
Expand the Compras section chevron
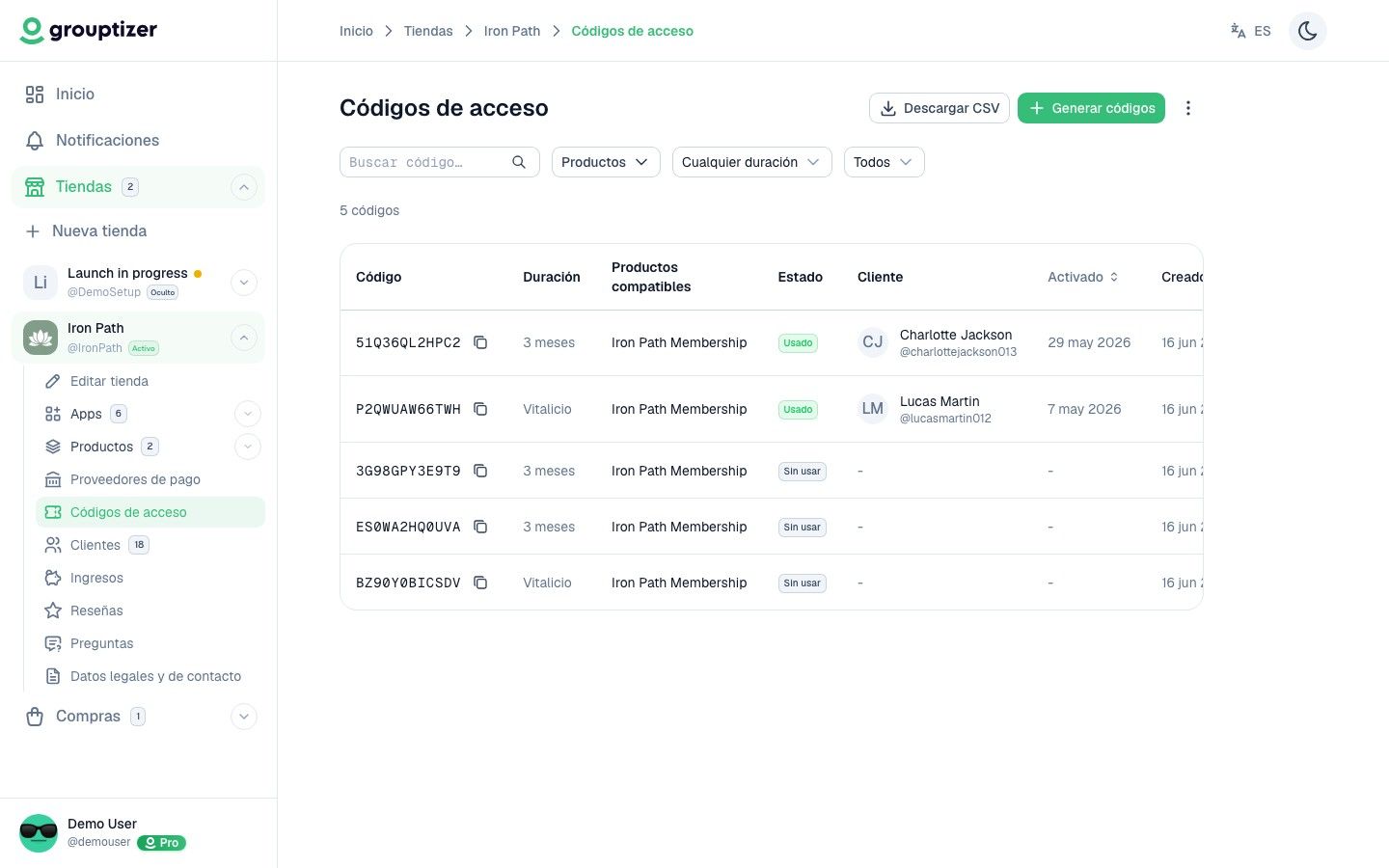point(244,717)
